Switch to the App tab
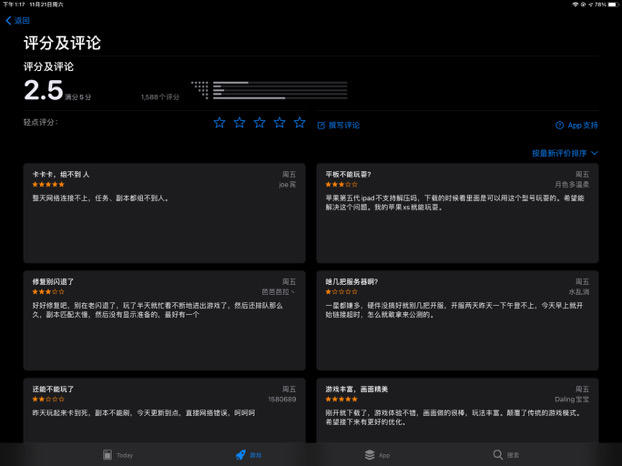The image size is (622, 466). (377, 455)
